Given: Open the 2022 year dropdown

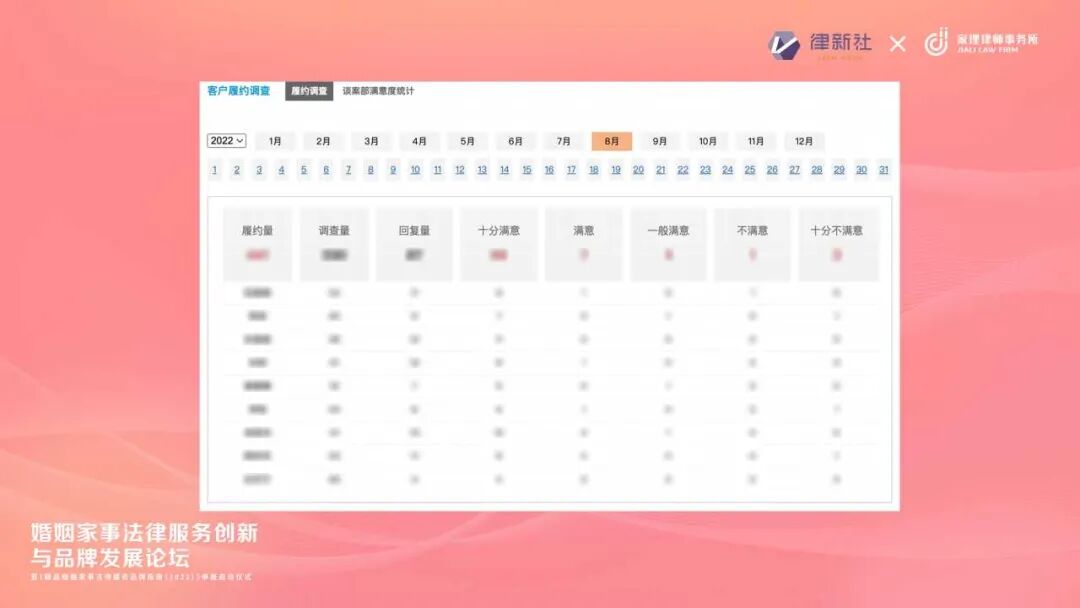Looking at the screenshot, I should (x=227, y=140).
